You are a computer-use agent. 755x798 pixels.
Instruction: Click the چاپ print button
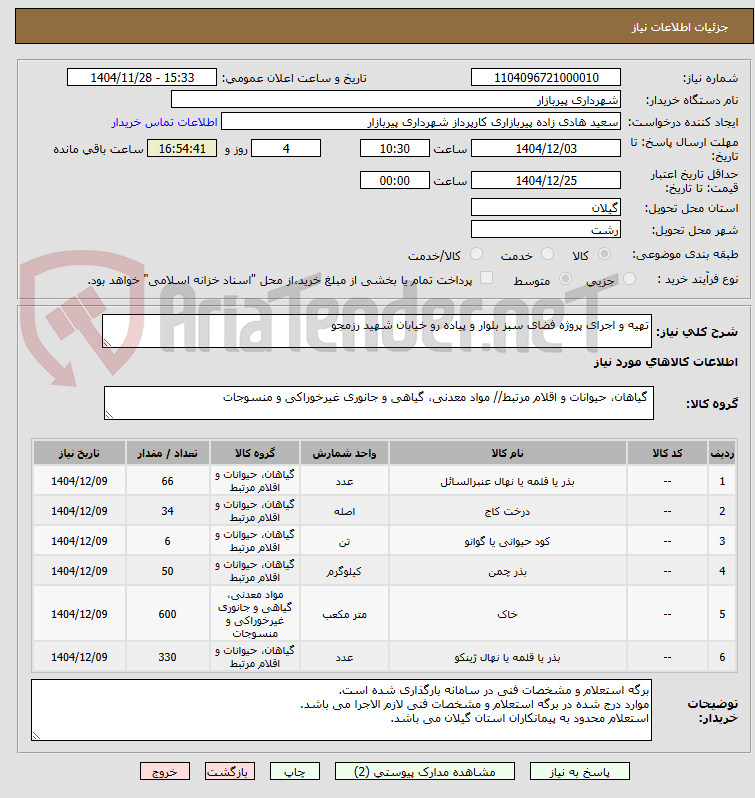(295, 772)
